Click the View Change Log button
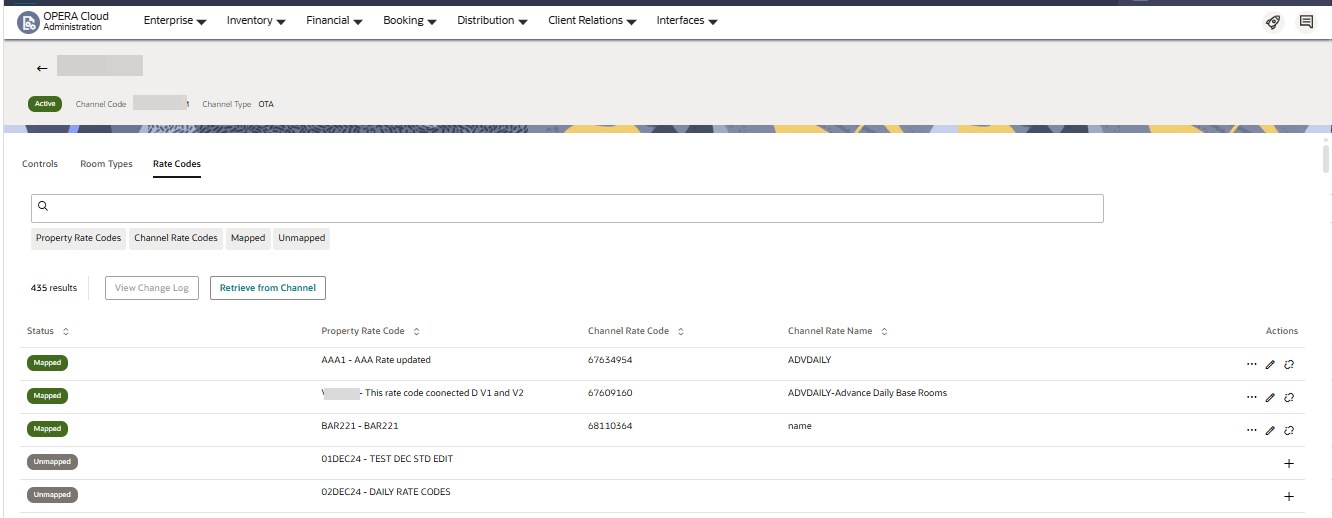1332x518 pixels. (x=152, y=288)
